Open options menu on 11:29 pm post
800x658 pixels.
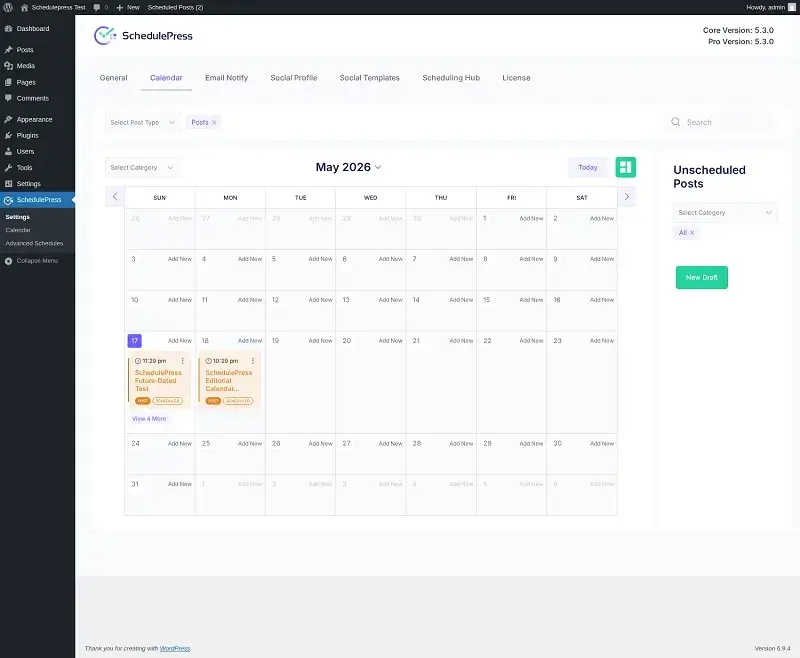pyautogui.click(x=183, y=361)
